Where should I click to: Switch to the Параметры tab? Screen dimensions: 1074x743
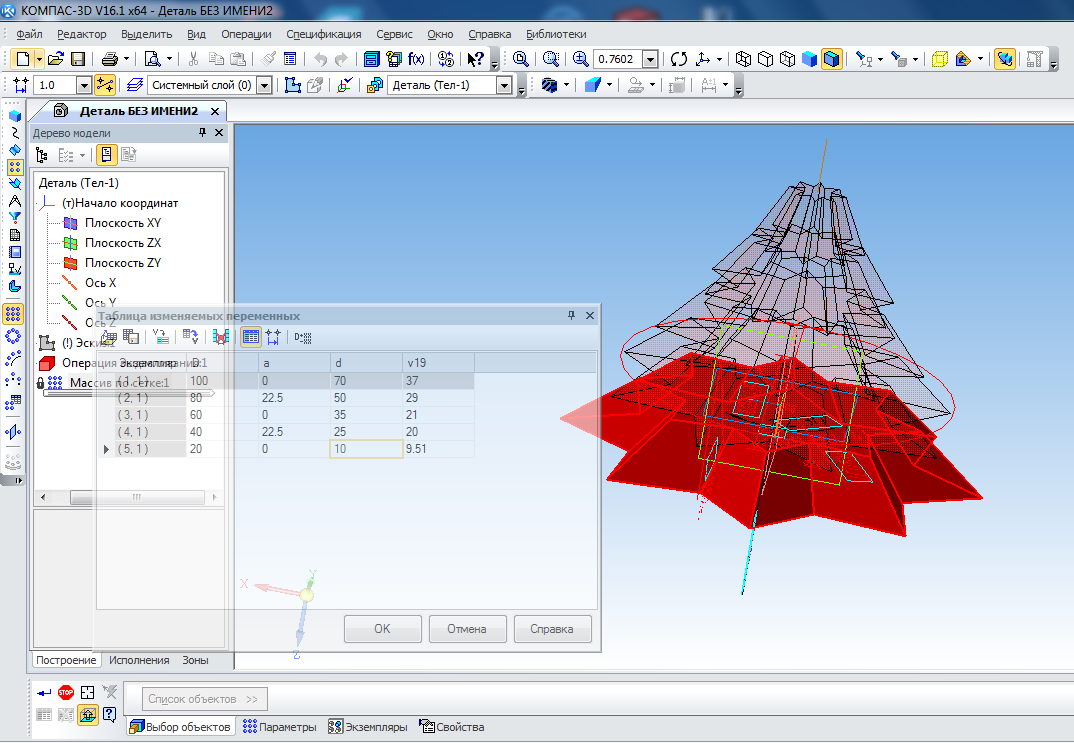click(279, 727)
